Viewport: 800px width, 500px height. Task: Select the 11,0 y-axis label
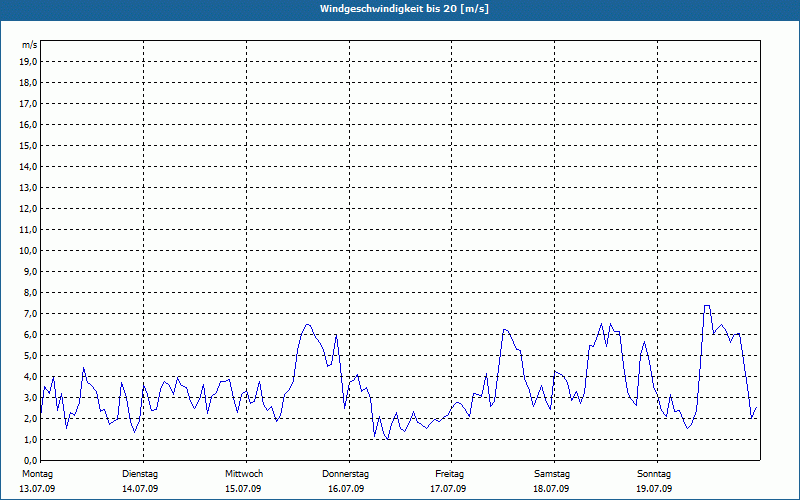[x=28, y=230]
